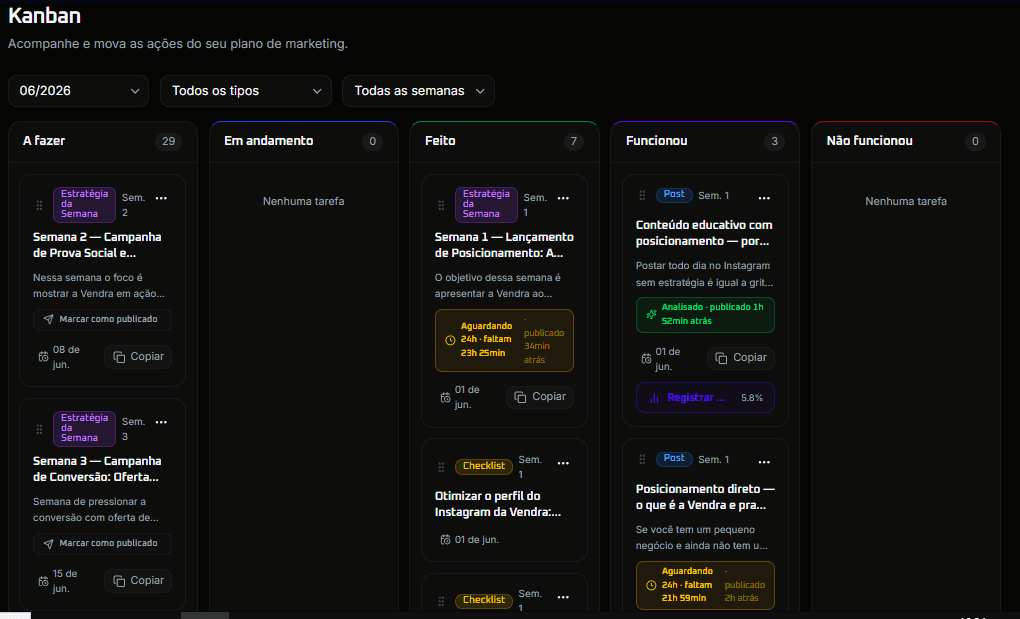This screenshot has width=1020, height=619.
Task: Grab the drag handle on Otimizar o perfil card
Action: coord(441,467)
